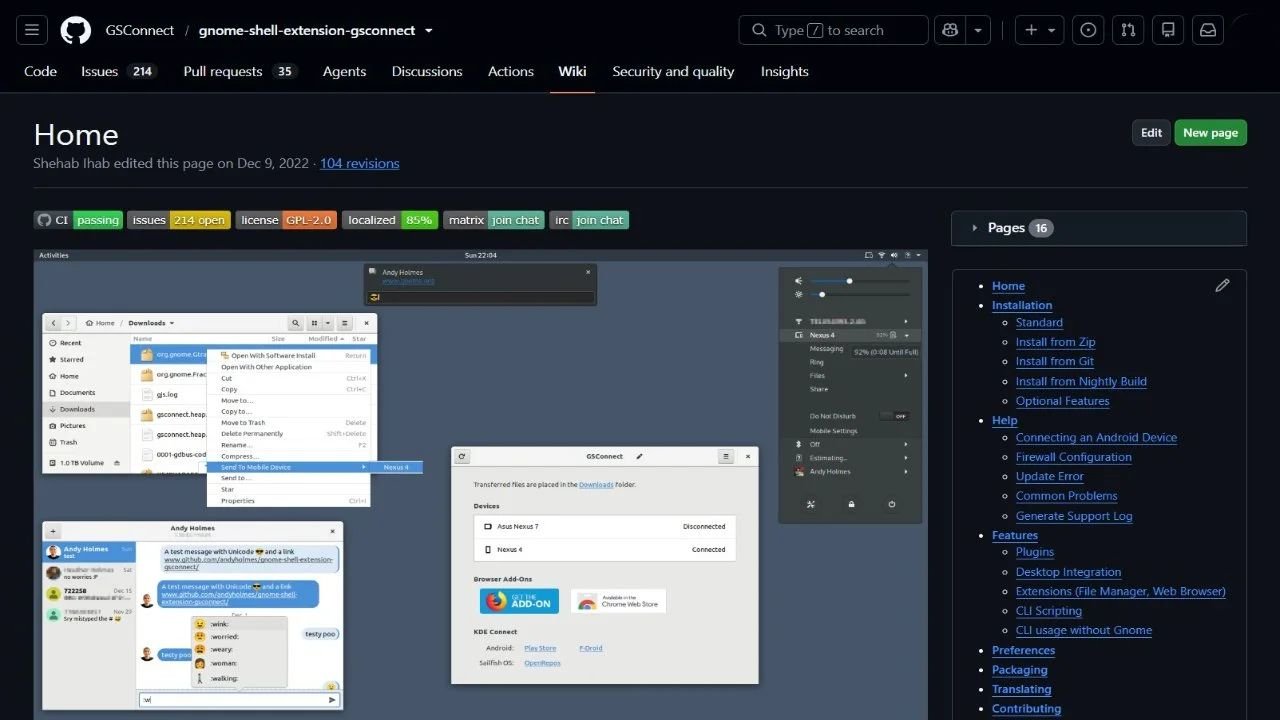Open the Copilot chat icon
This screenshot has width=1280, height=720.
948,30
